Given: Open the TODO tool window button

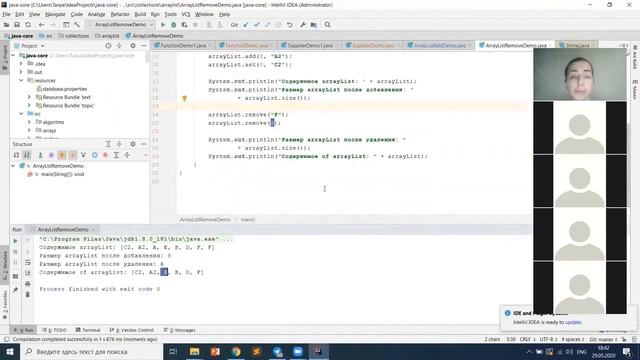Looking at the screenshot, I should pos(54,330).
